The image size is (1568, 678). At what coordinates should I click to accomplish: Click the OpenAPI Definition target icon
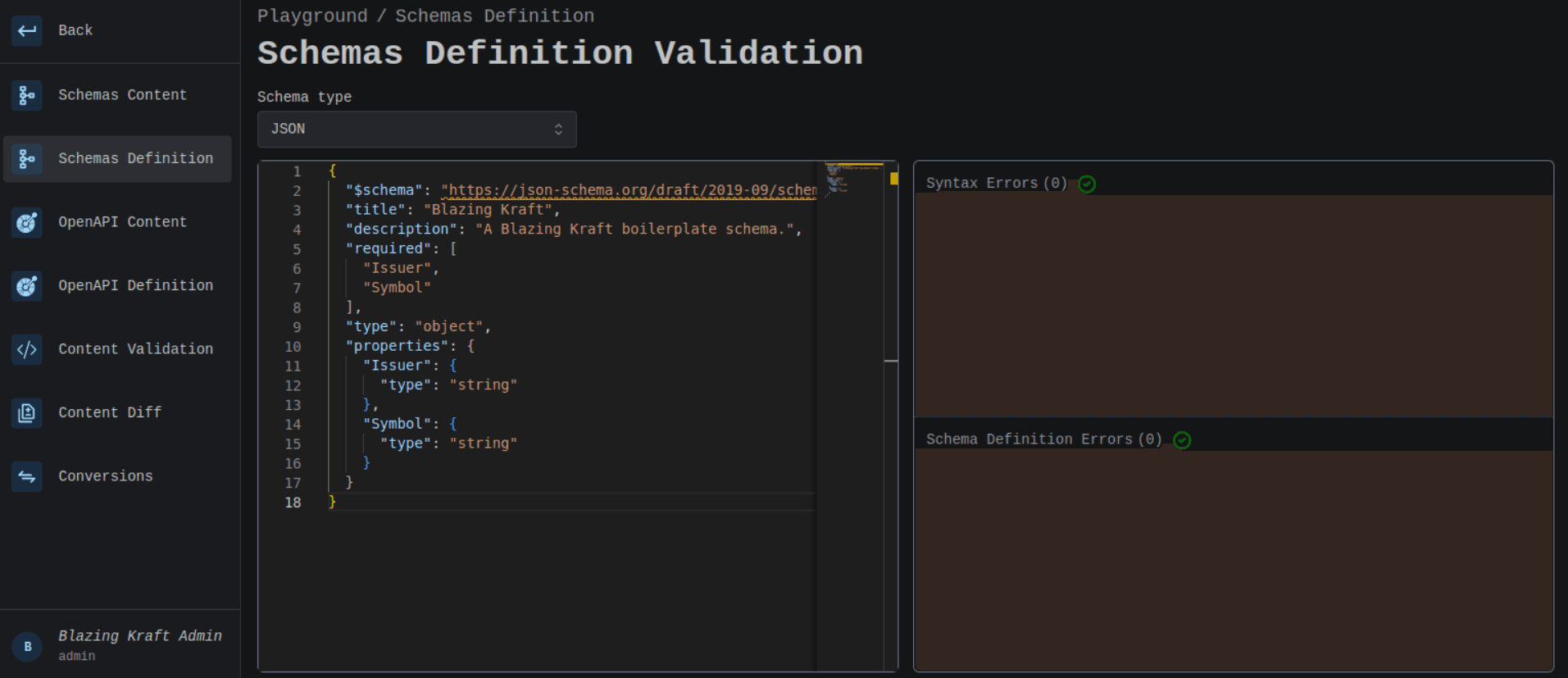coord(27,285)
